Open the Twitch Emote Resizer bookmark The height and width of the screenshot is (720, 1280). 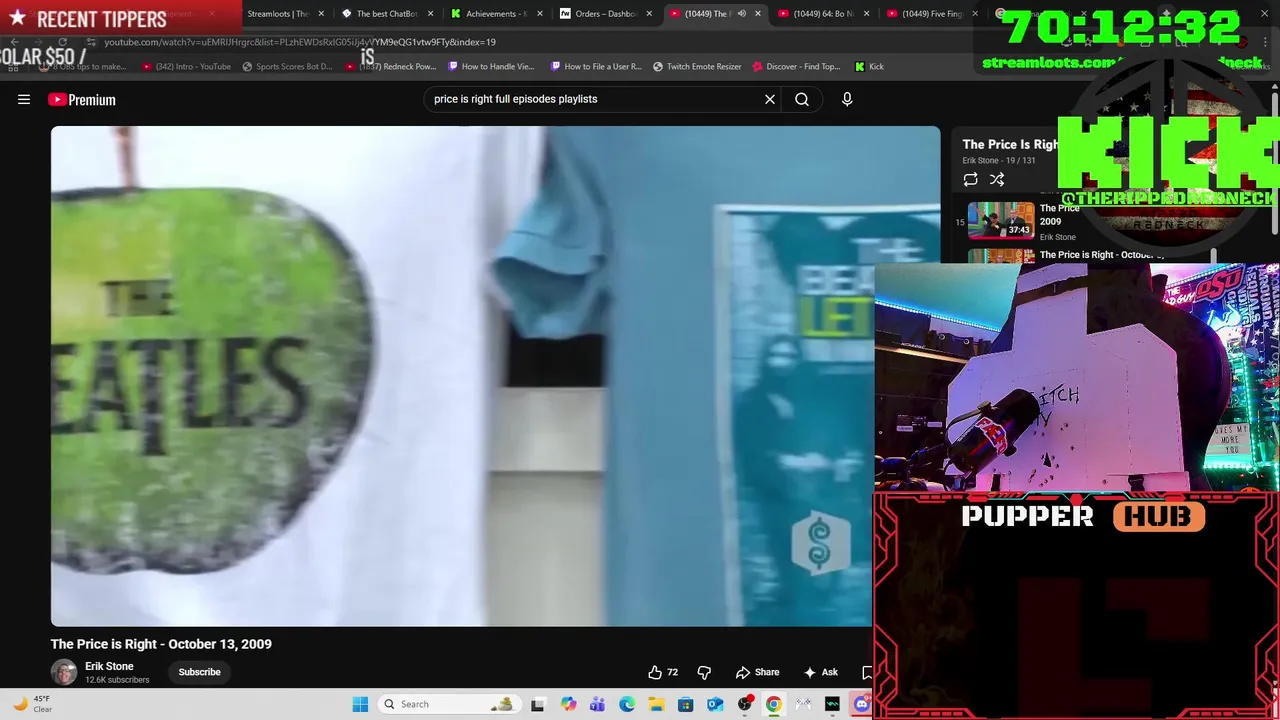pos(697,66)
